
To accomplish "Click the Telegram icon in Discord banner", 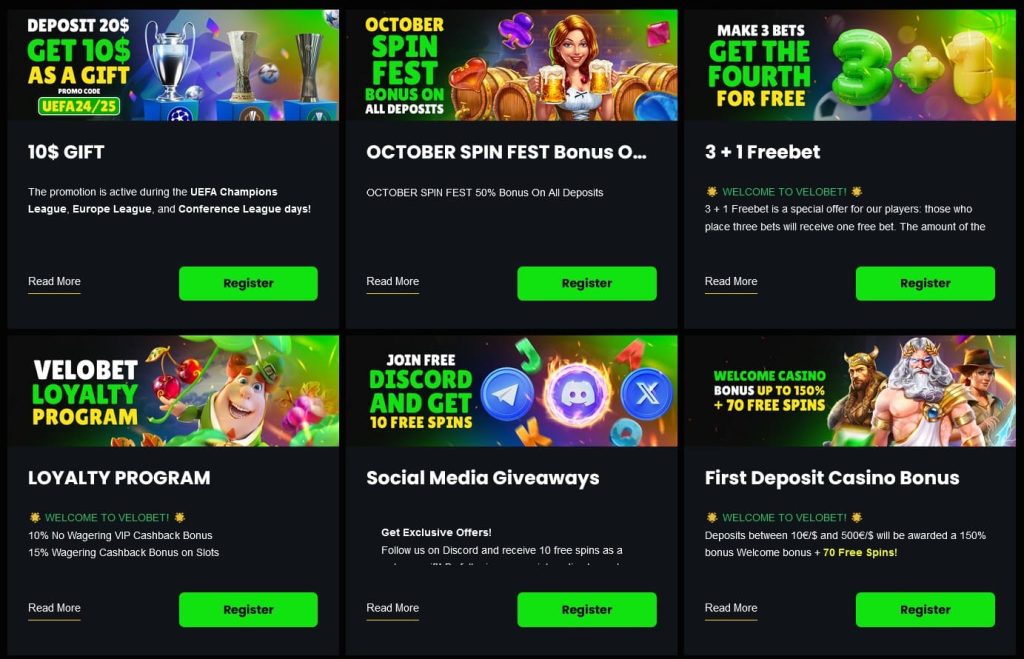I will click(x=507, y=394).
